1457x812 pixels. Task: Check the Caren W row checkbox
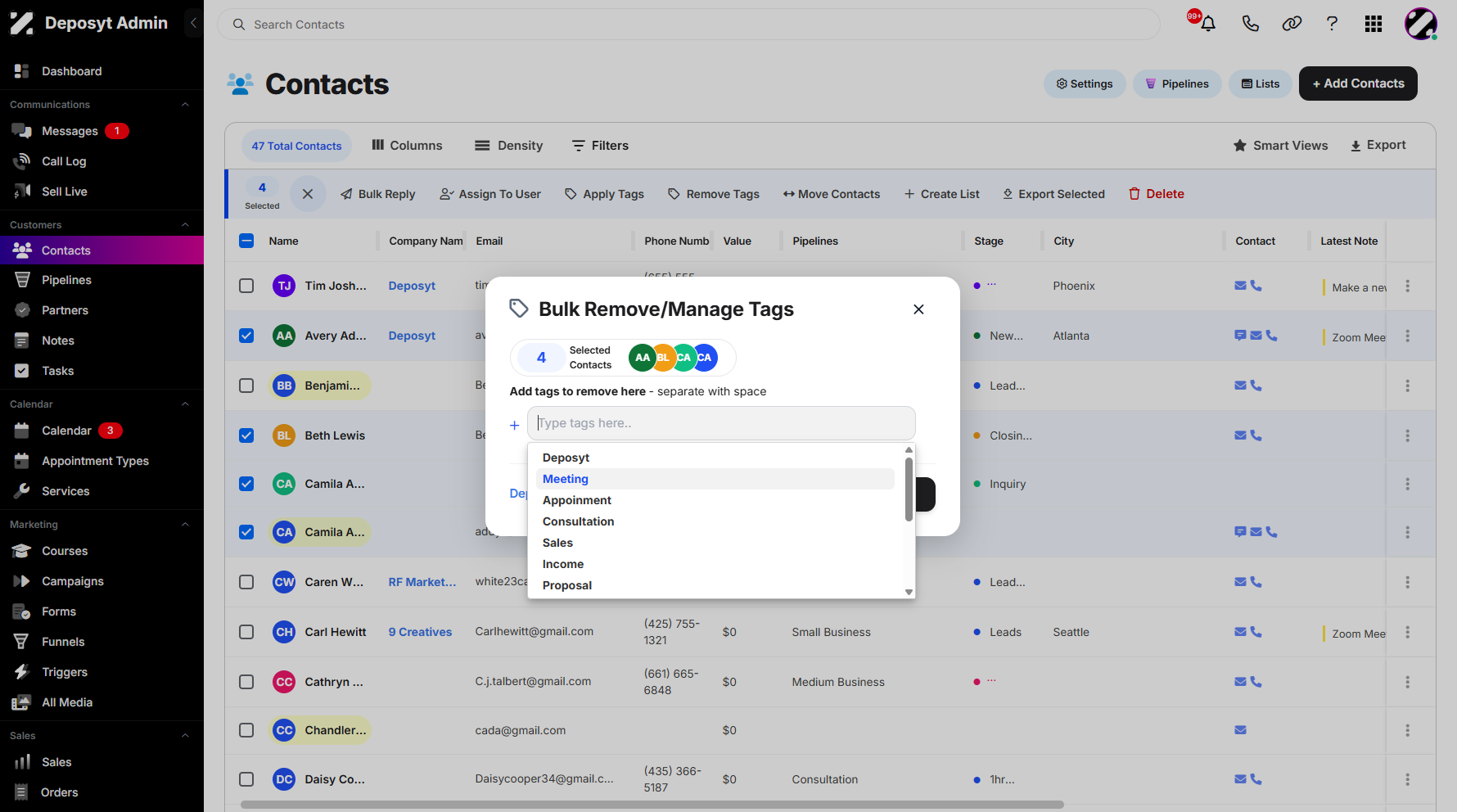[x=246, y=582]
